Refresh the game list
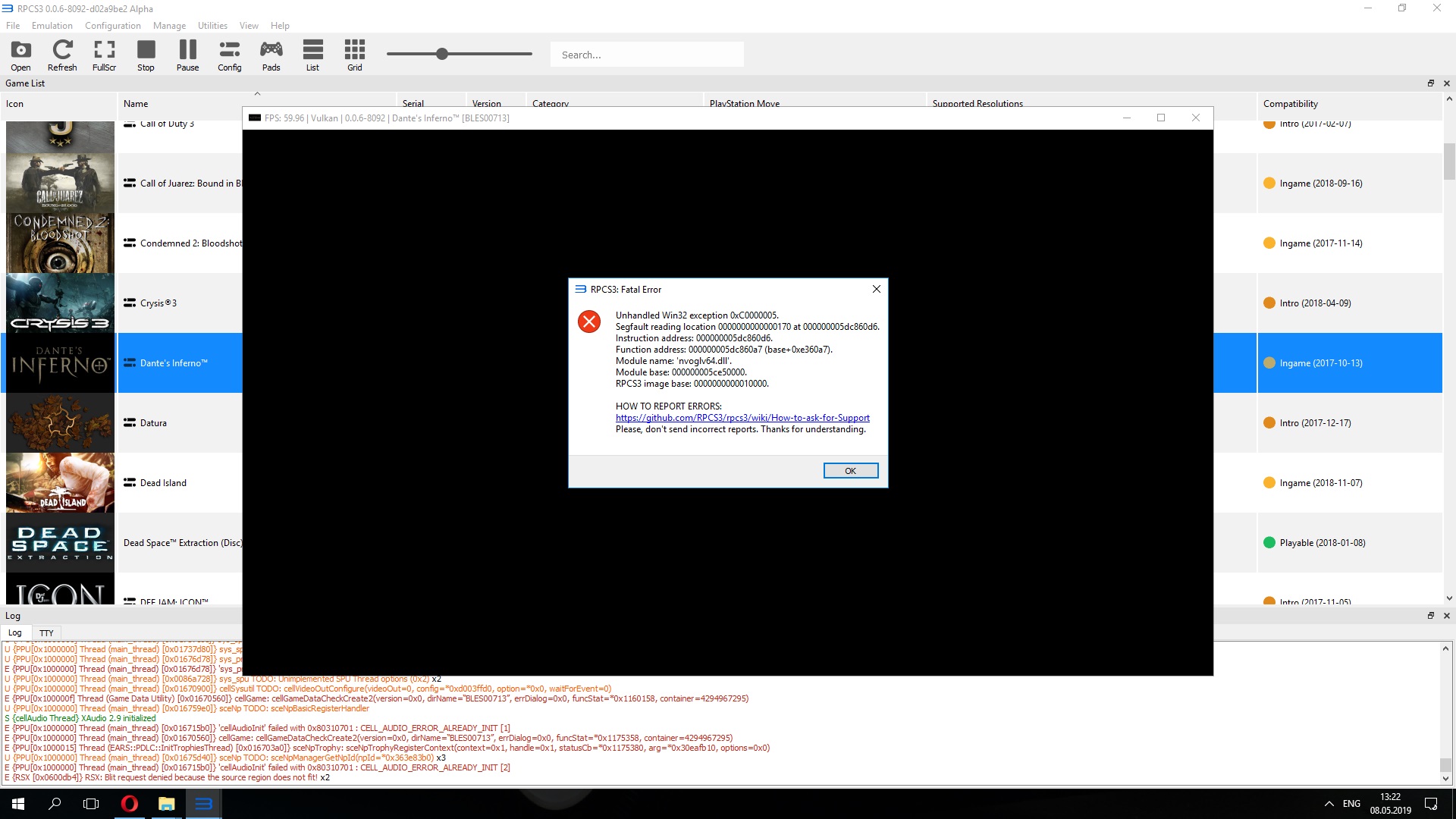 pos(62,55)
